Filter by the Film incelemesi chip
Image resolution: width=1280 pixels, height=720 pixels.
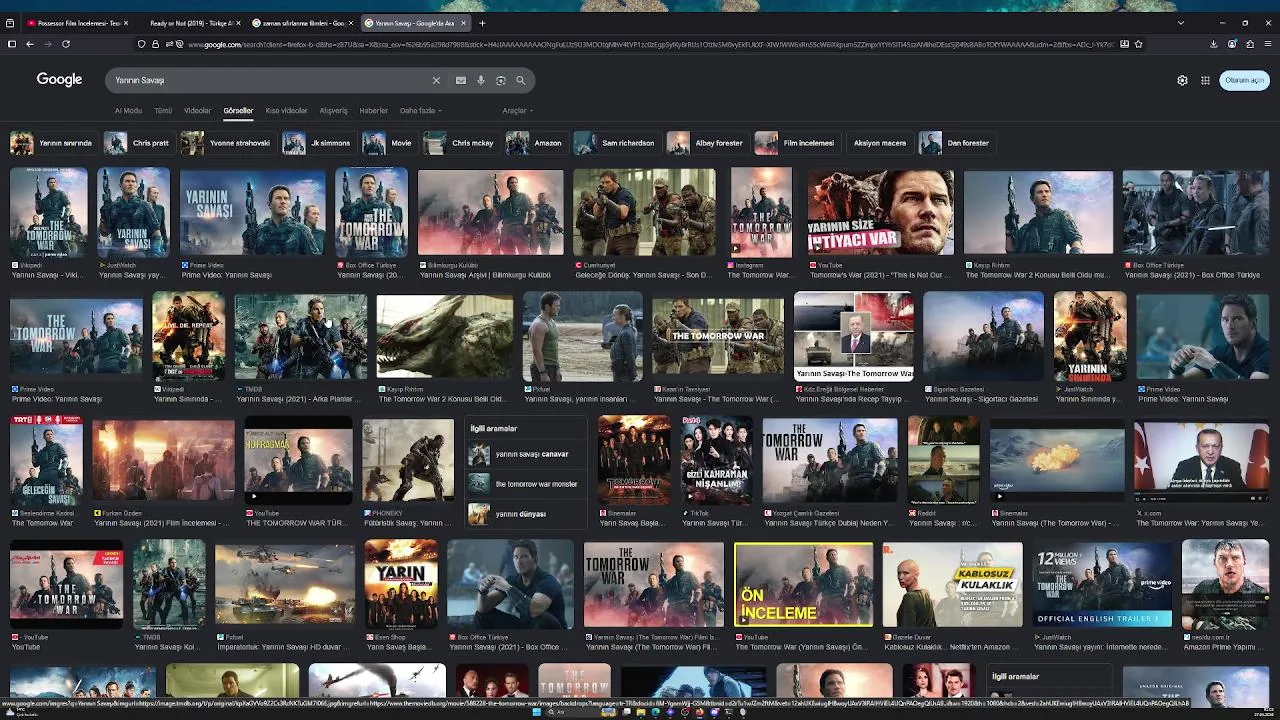[x=796, y=143]
